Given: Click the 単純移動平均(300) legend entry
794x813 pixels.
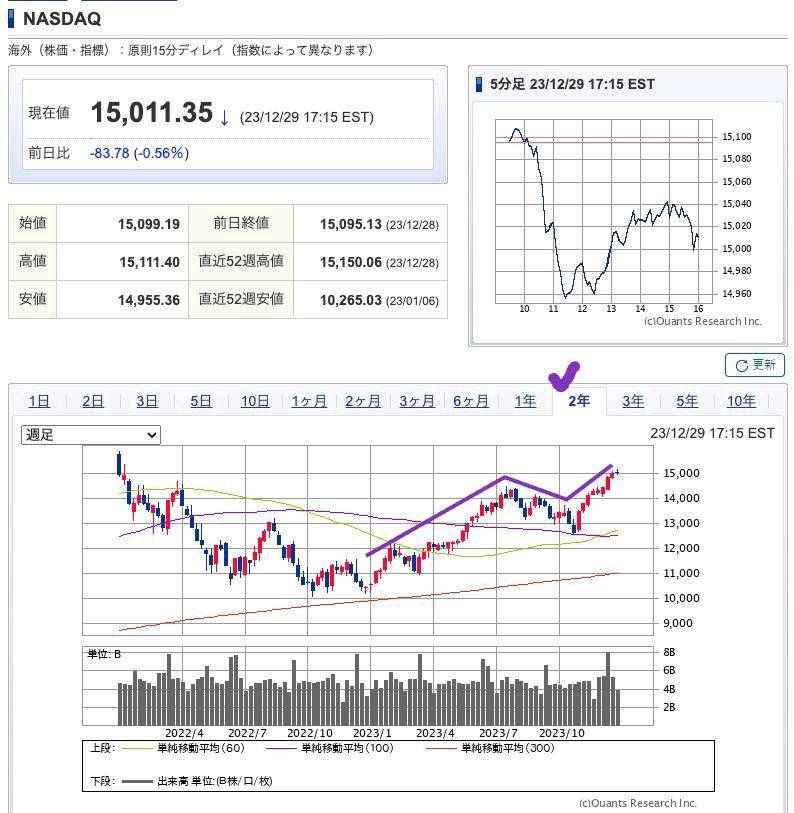Looking at the screenshot, I should point(490,748).
